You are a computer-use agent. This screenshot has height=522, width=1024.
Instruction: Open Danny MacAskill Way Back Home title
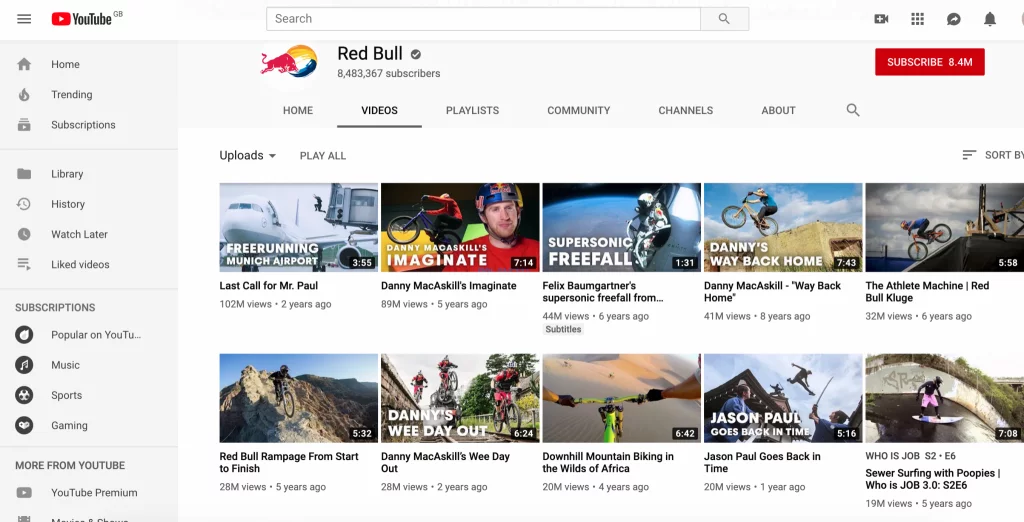773,291
